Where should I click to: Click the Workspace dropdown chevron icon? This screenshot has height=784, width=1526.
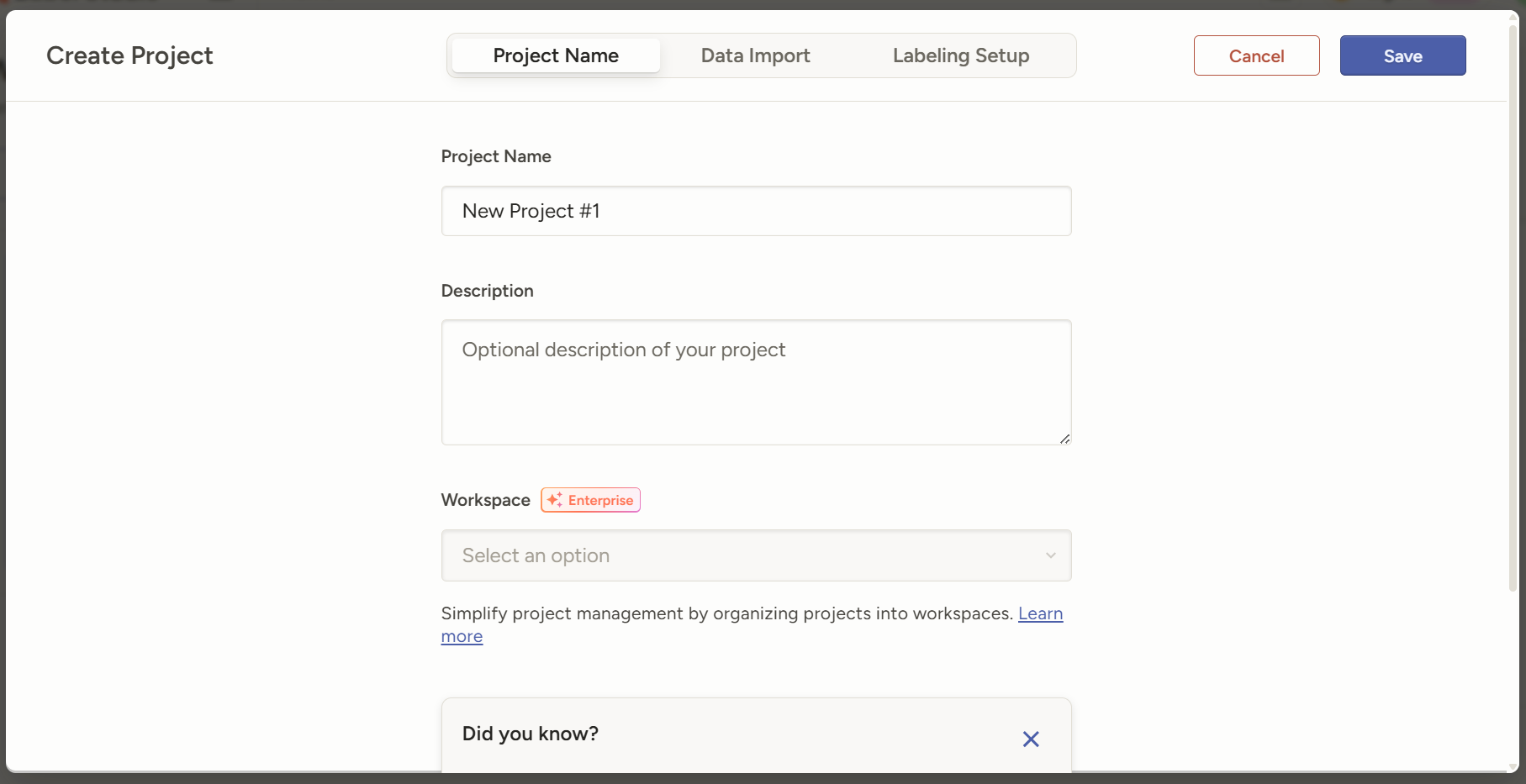click(x=1050, y=555)
